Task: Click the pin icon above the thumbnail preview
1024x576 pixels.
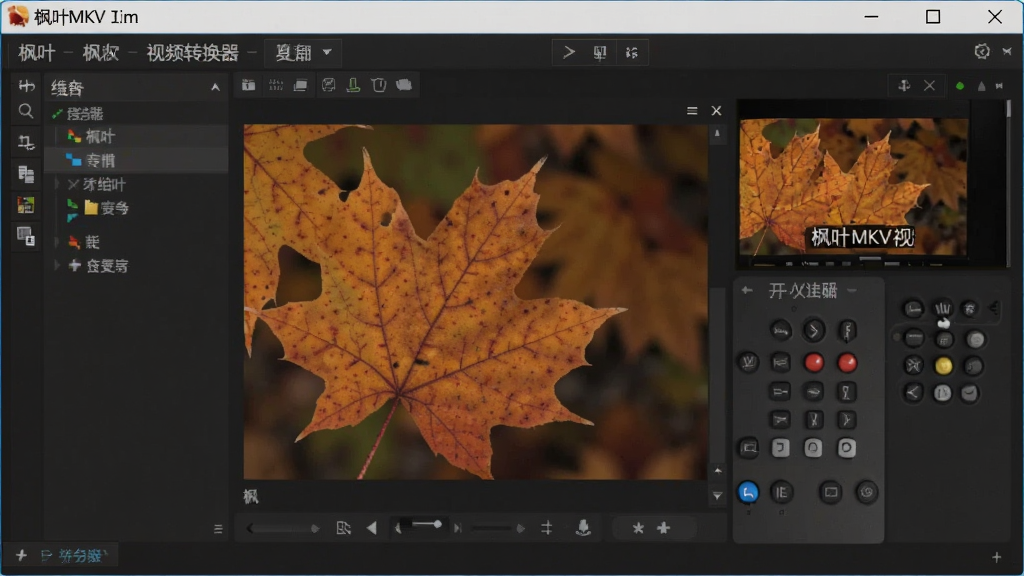Action: click(904, 86)
